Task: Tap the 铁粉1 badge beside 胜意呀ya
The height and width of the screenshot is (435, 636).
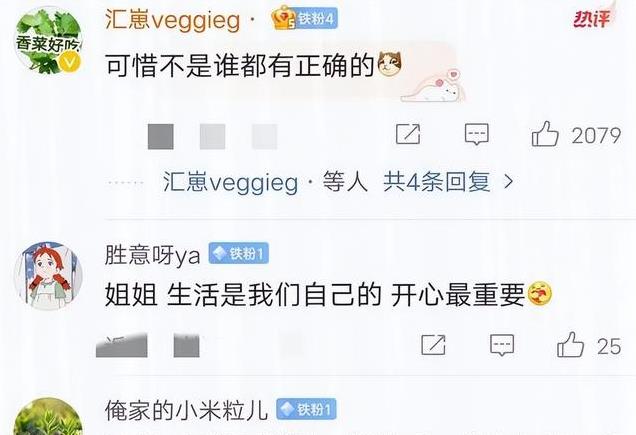Action: (238, 254)
